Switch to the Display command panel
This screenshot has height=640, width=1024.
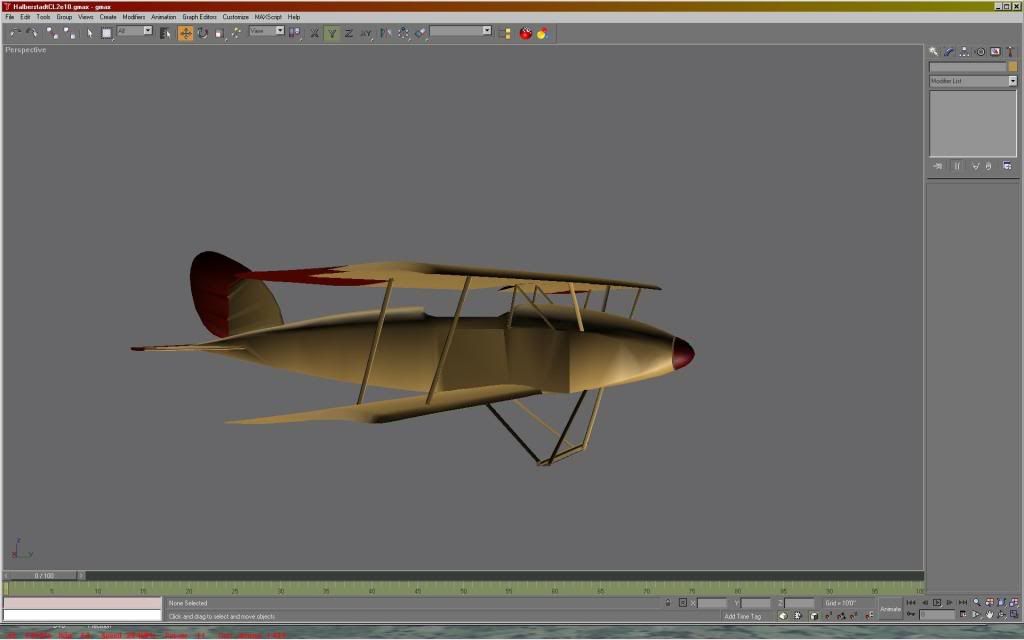tap(995, 52)
